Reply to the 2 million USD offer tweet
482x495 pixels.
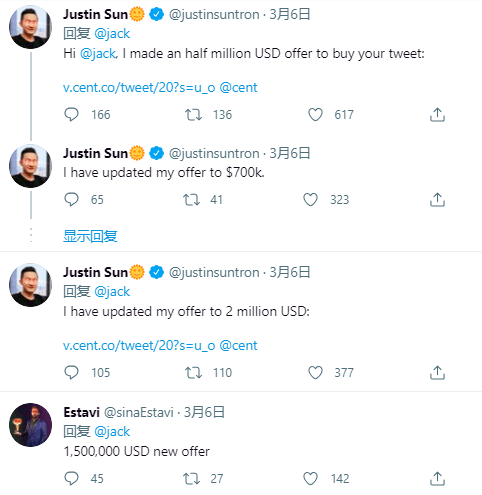pyautogui.click(x=71, y=373)
